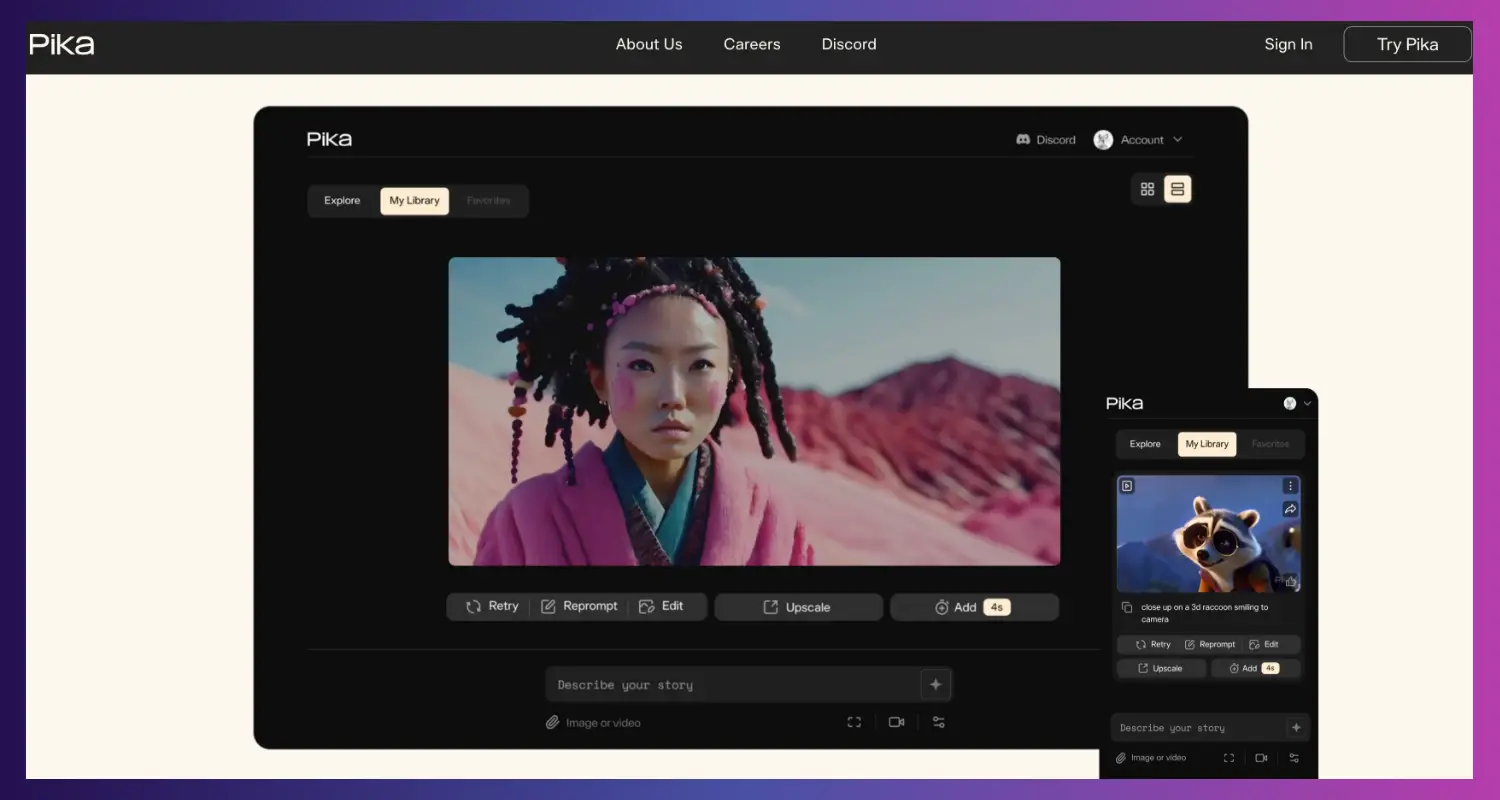Click the thumbs-up icon on raccoon video
Screen dimensions: 1500x800
tap(1290, 581)
